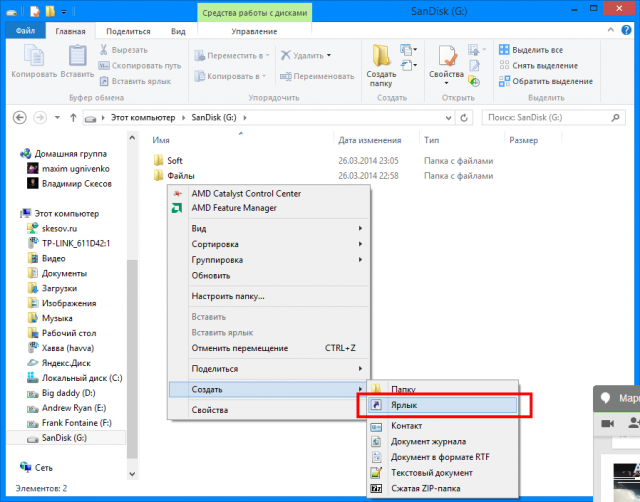
Task: Click Свойства in the context menu
Action: [x=269, y=410]
